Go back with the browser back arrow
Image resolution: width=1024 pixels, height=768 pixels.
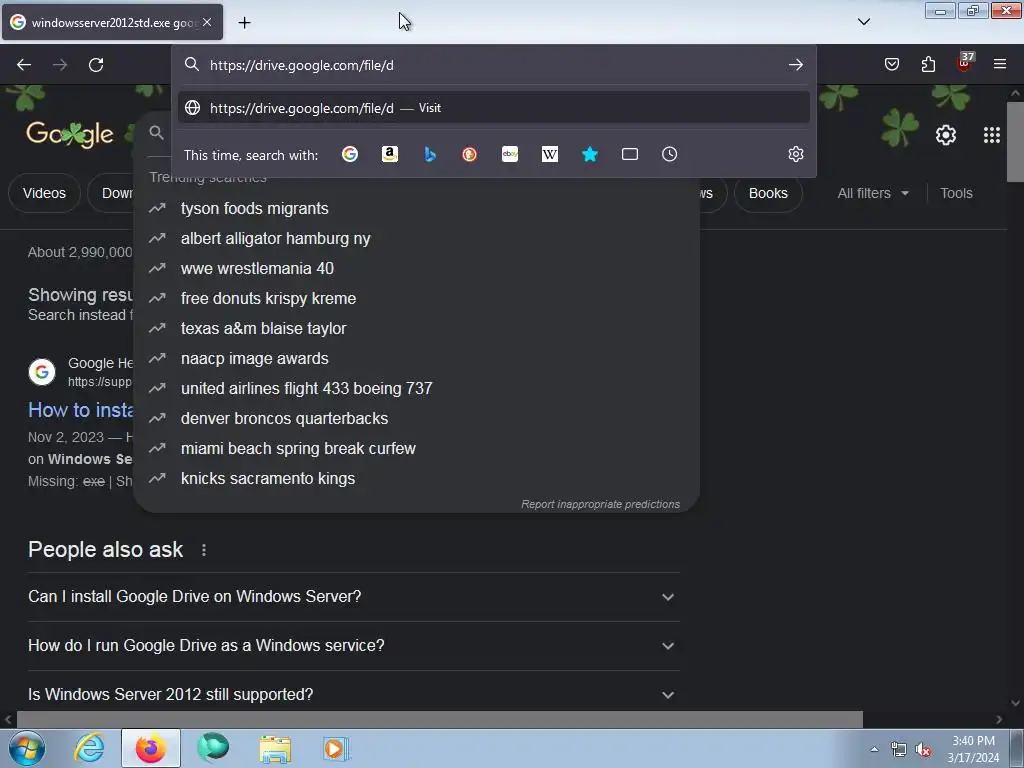[24, 65]
